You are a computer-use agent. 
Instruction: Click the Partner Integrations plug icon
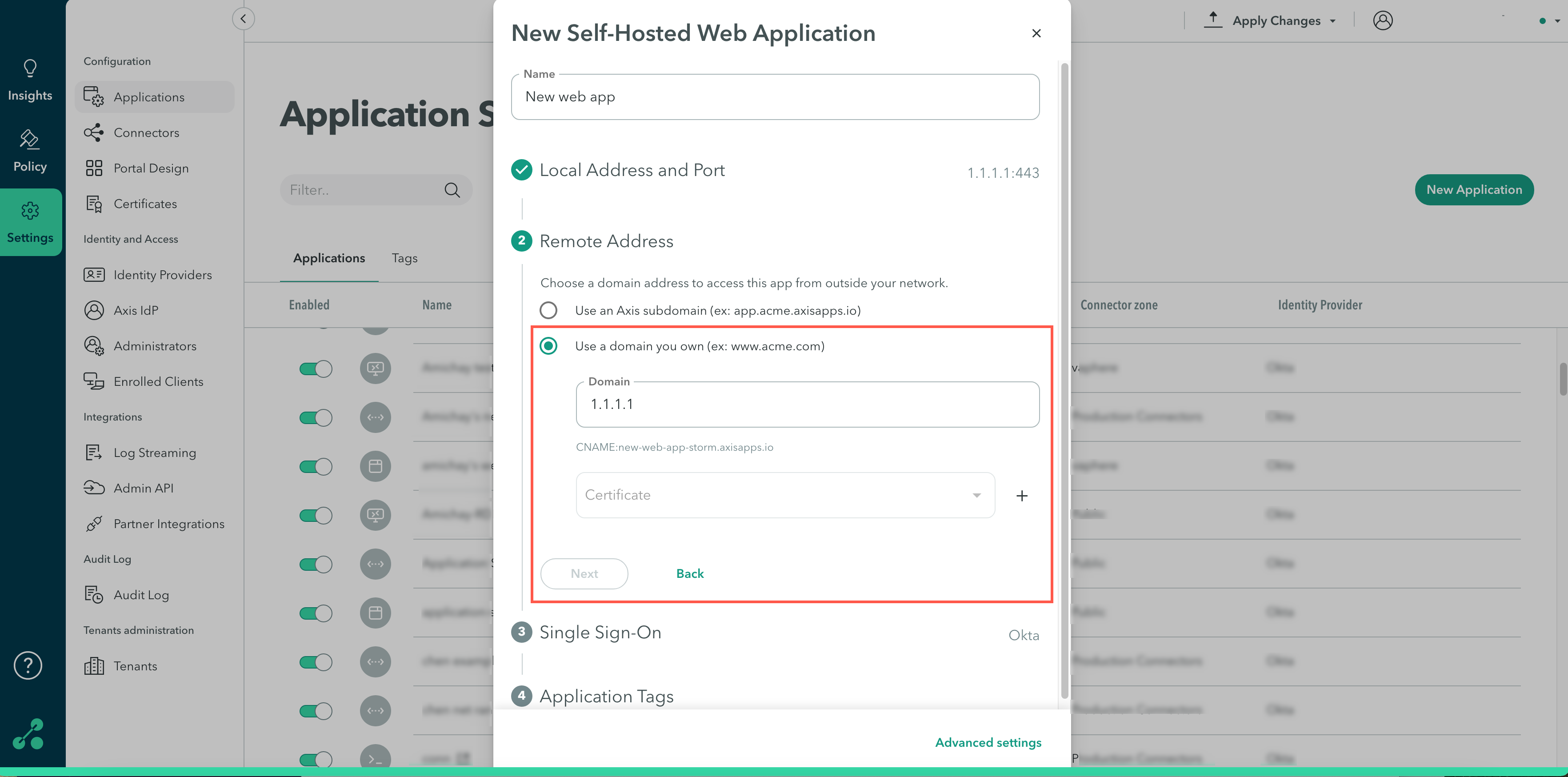pyautogui.click(x=94, y=524)
